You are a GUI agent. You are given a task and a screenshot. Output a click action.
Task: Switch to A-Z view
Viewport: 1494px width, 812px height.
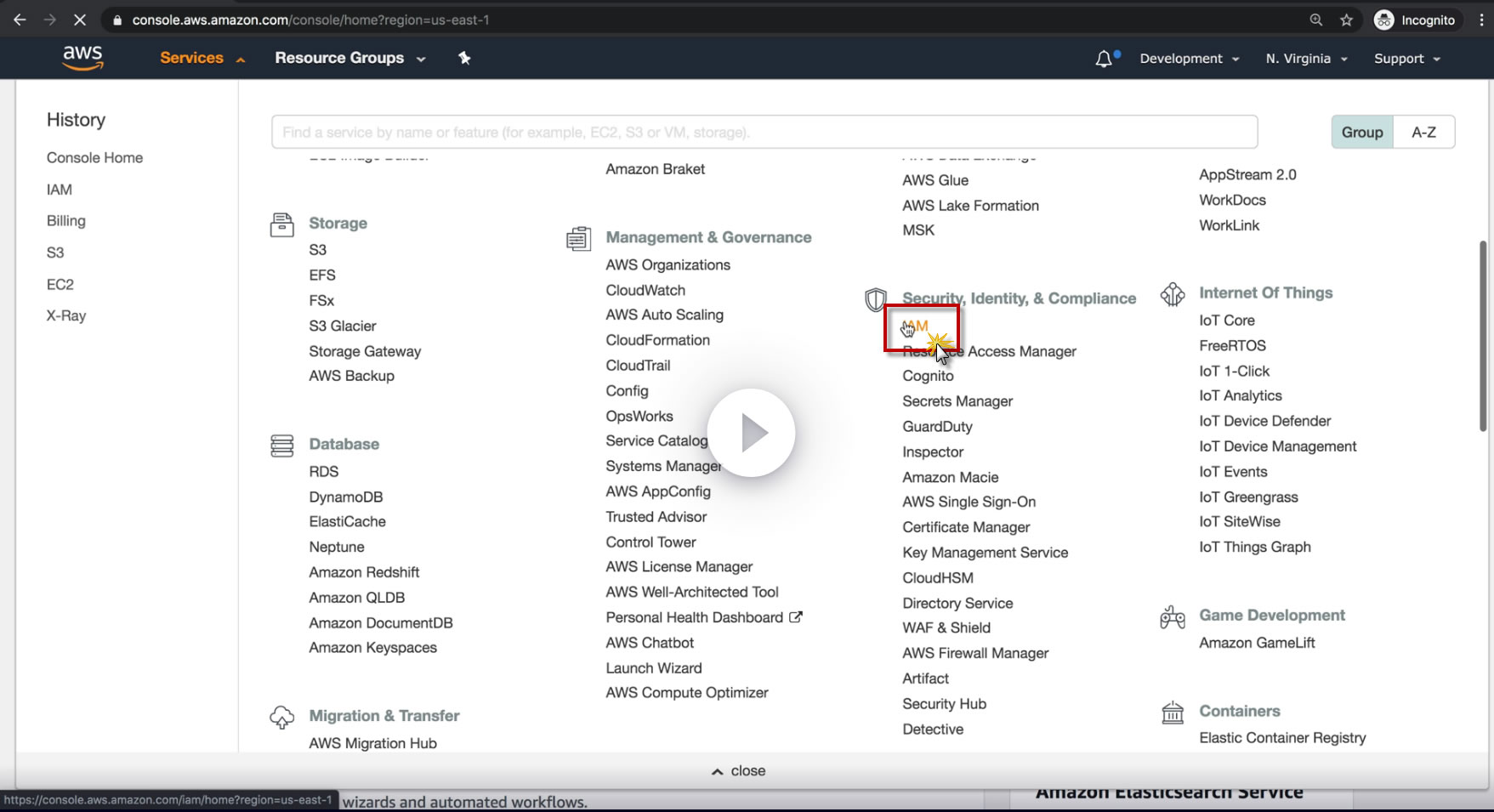pos(1424,132)
